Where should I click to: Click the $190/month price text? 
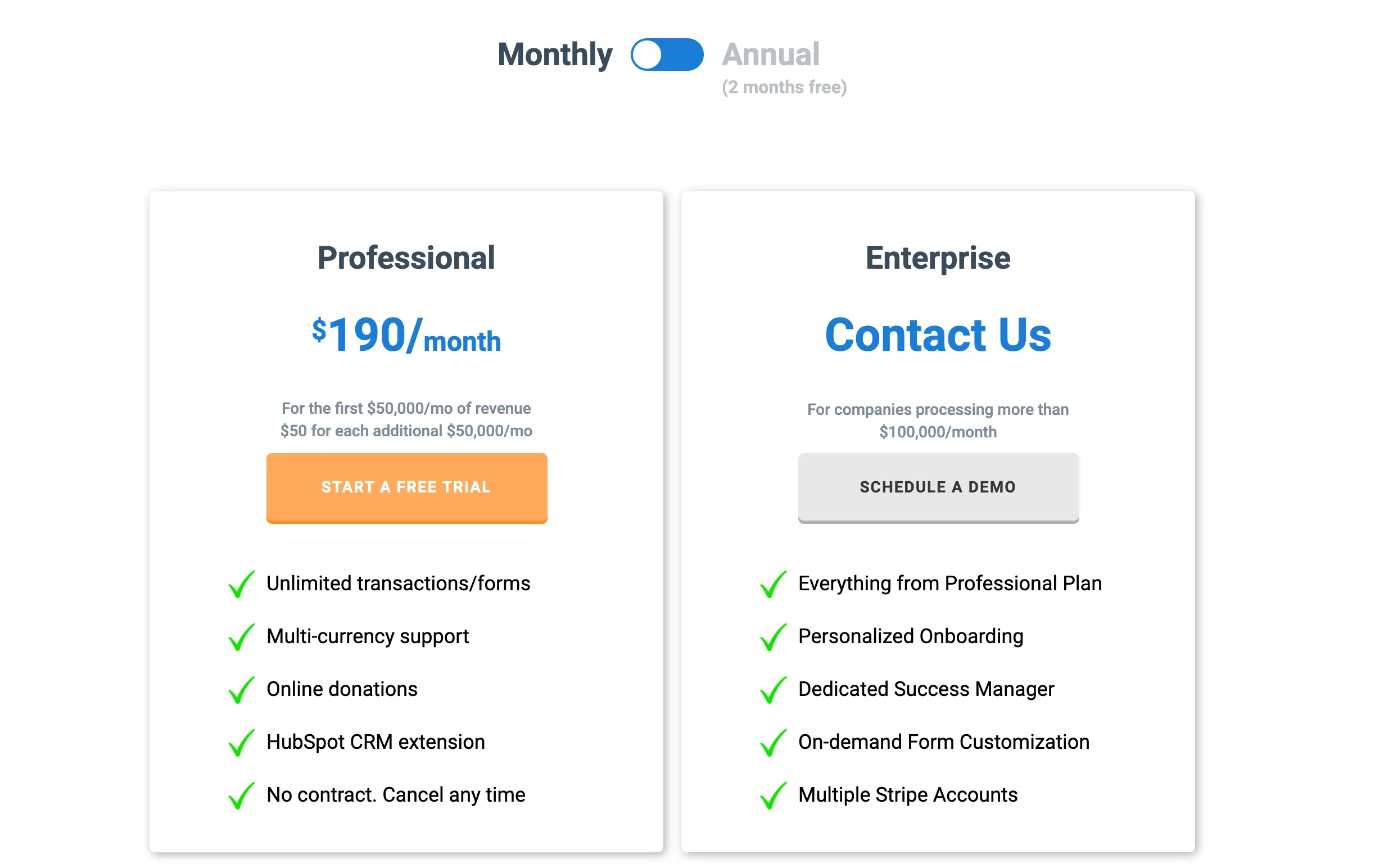pos(406,335)
